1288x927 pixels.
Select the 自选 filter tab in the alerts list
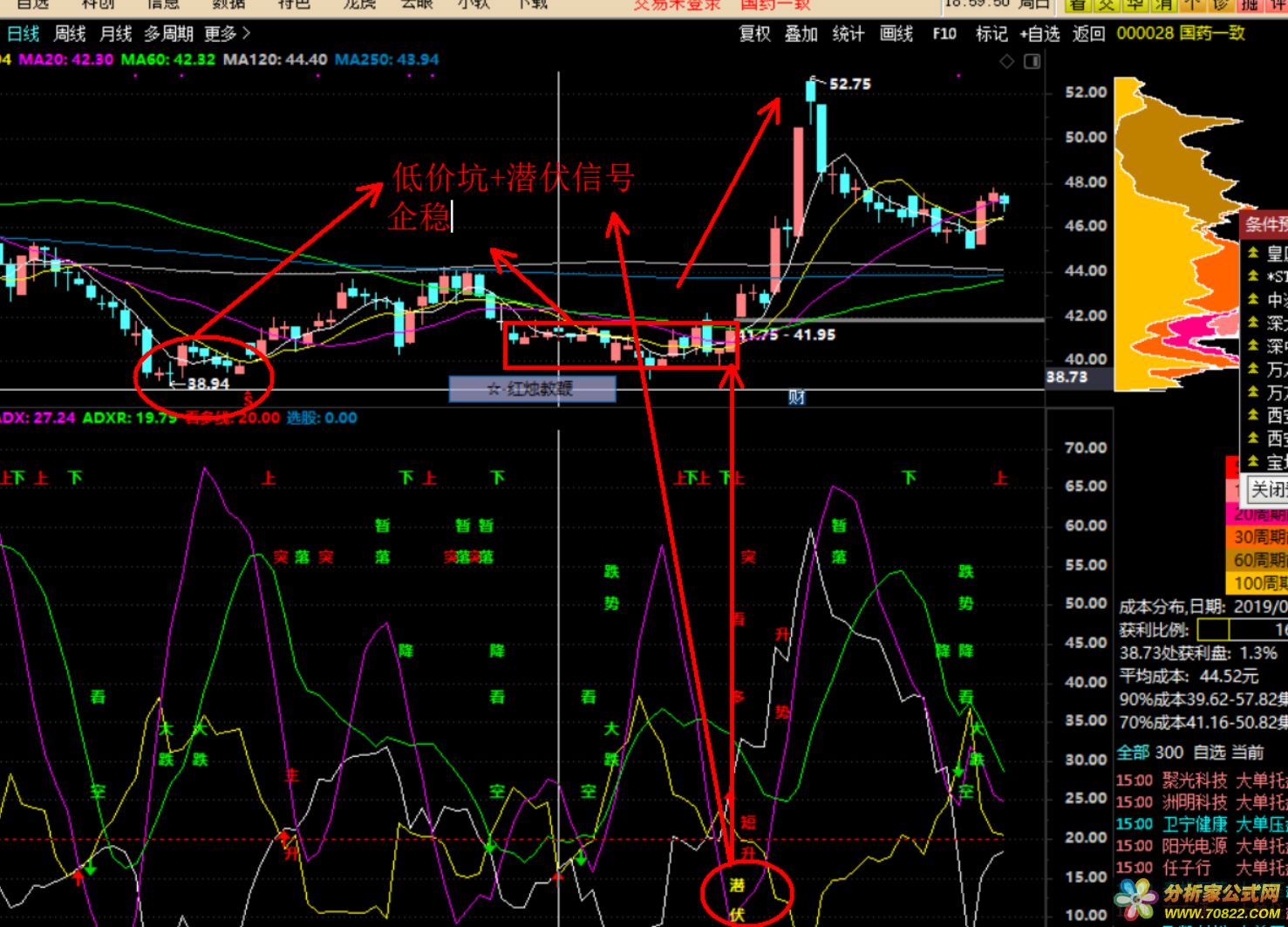pyautogui.click(x=1209, y=753)
